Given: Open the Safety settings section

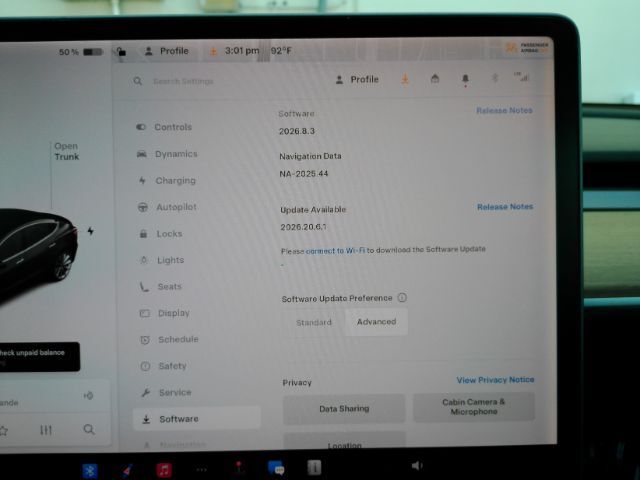Looking at the screenshot, I should pos(163,366).
